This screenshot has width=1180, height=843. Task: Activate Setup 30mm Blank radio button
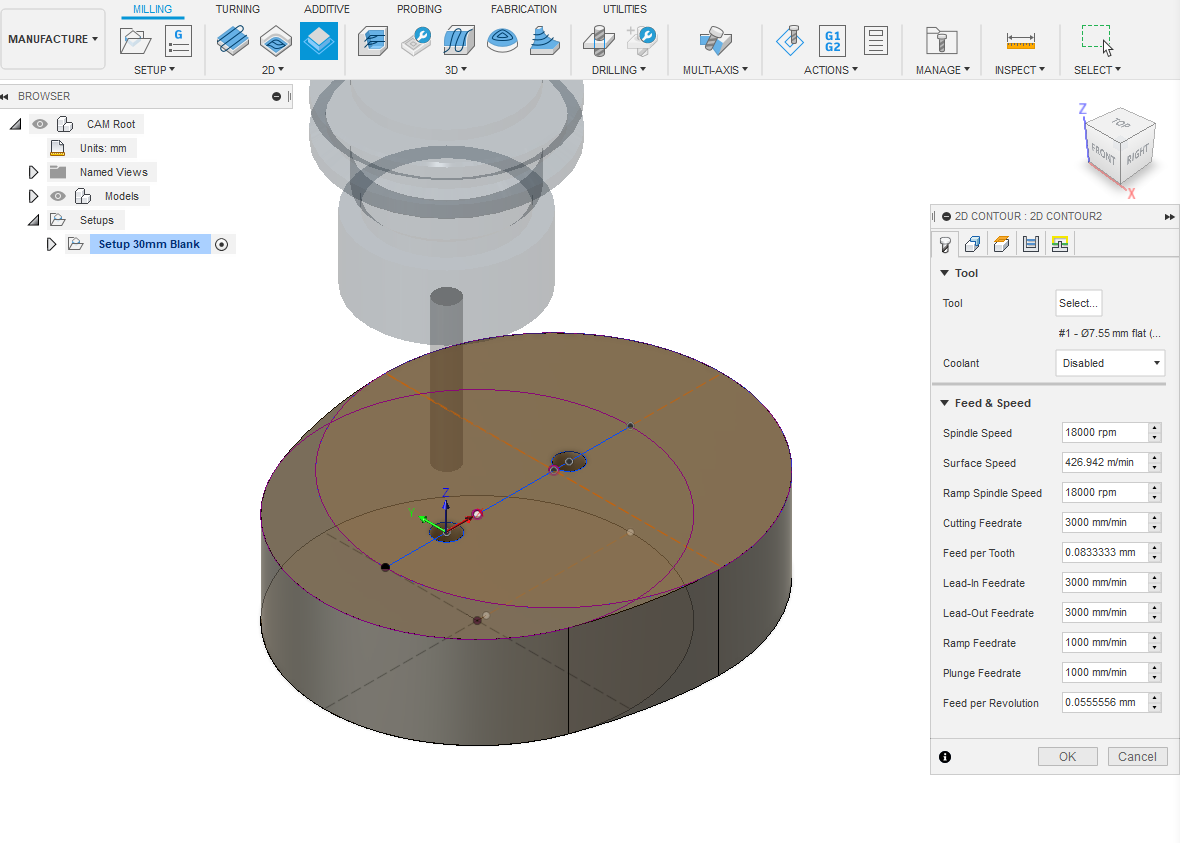pos(221,245)
